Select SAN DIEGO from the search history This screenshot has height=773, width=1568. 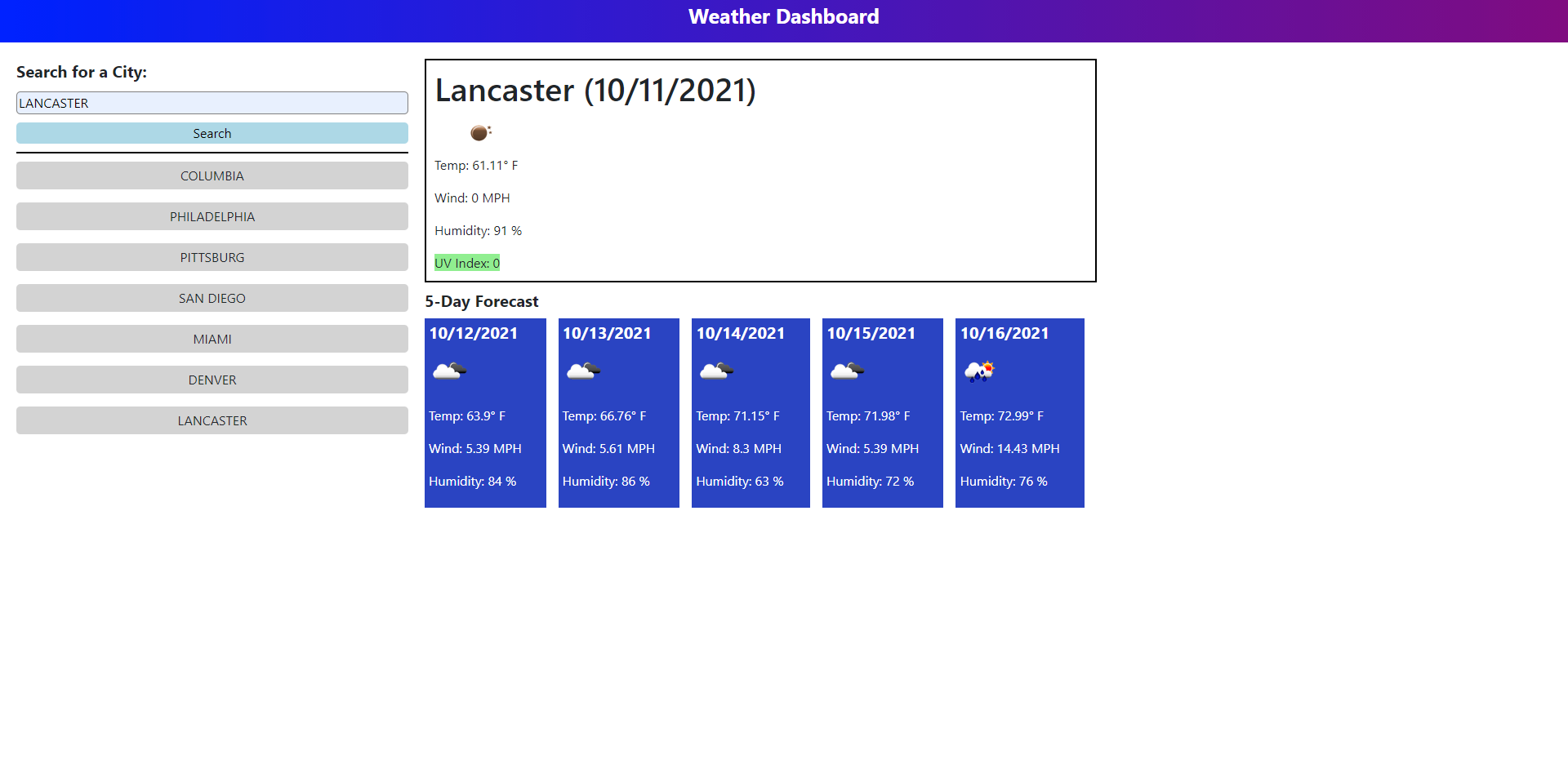[x=212, y=297]
